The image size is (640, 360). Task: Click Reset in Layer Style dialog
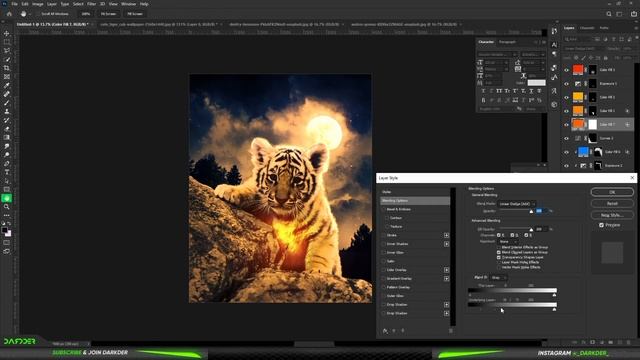pyautogui.click(x=612, y=203)
